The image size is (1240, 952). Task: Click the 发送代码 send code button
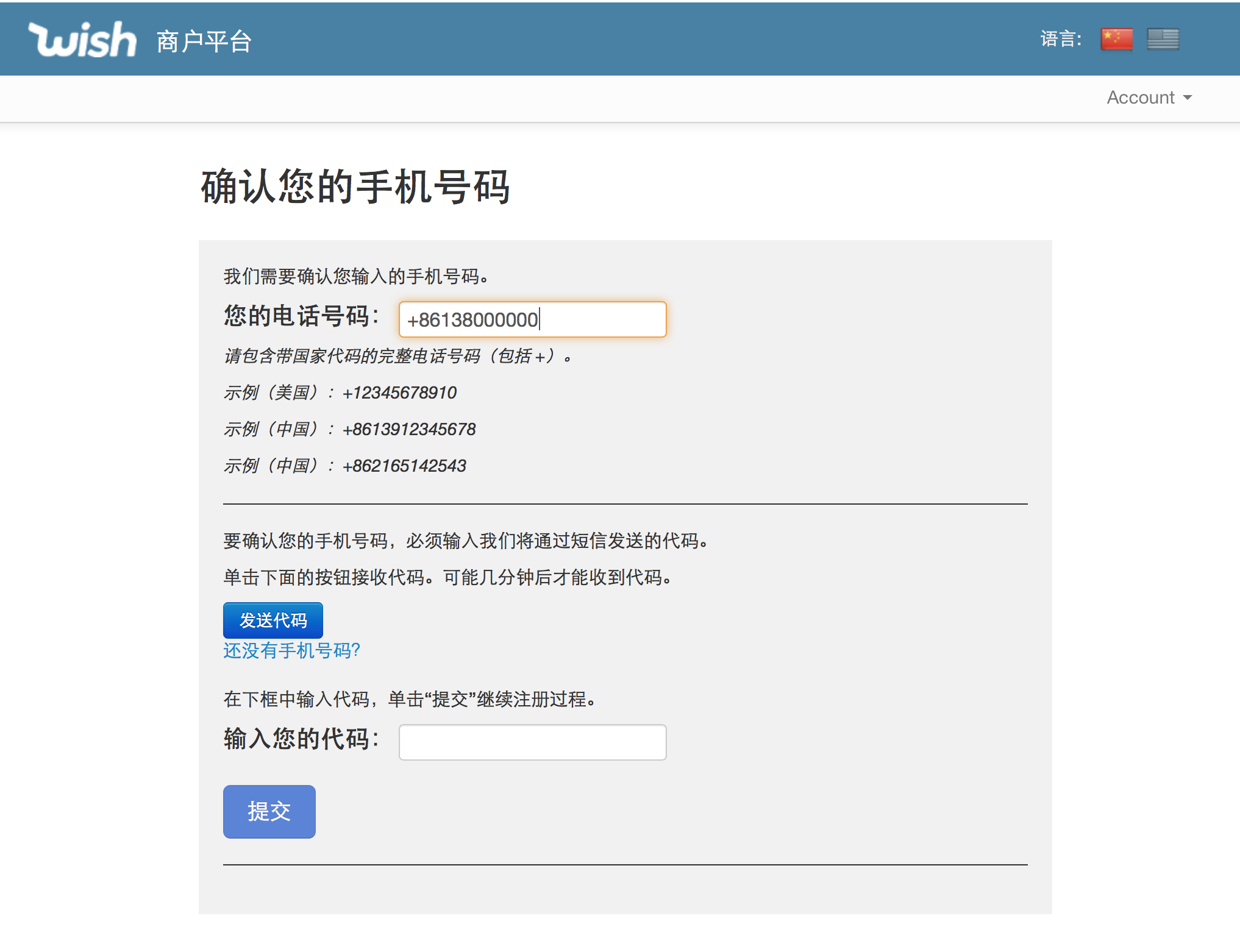(x=273, y=620)
